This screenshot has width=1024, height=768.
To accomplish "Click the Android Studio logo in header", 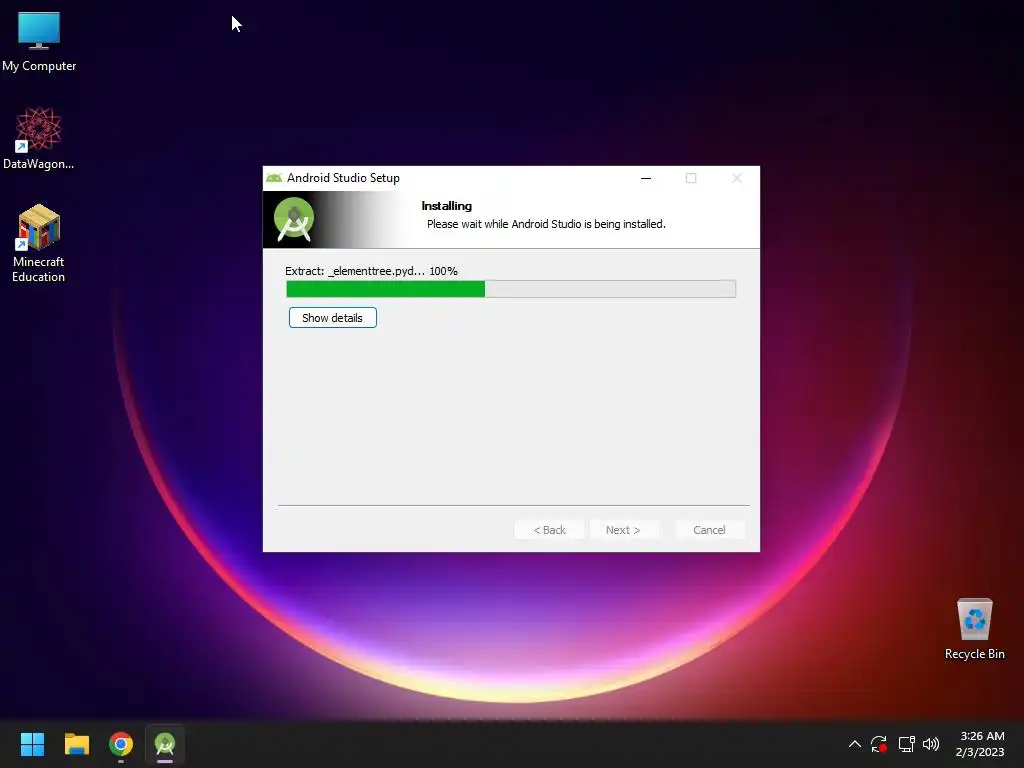I will tap(294, 219).
